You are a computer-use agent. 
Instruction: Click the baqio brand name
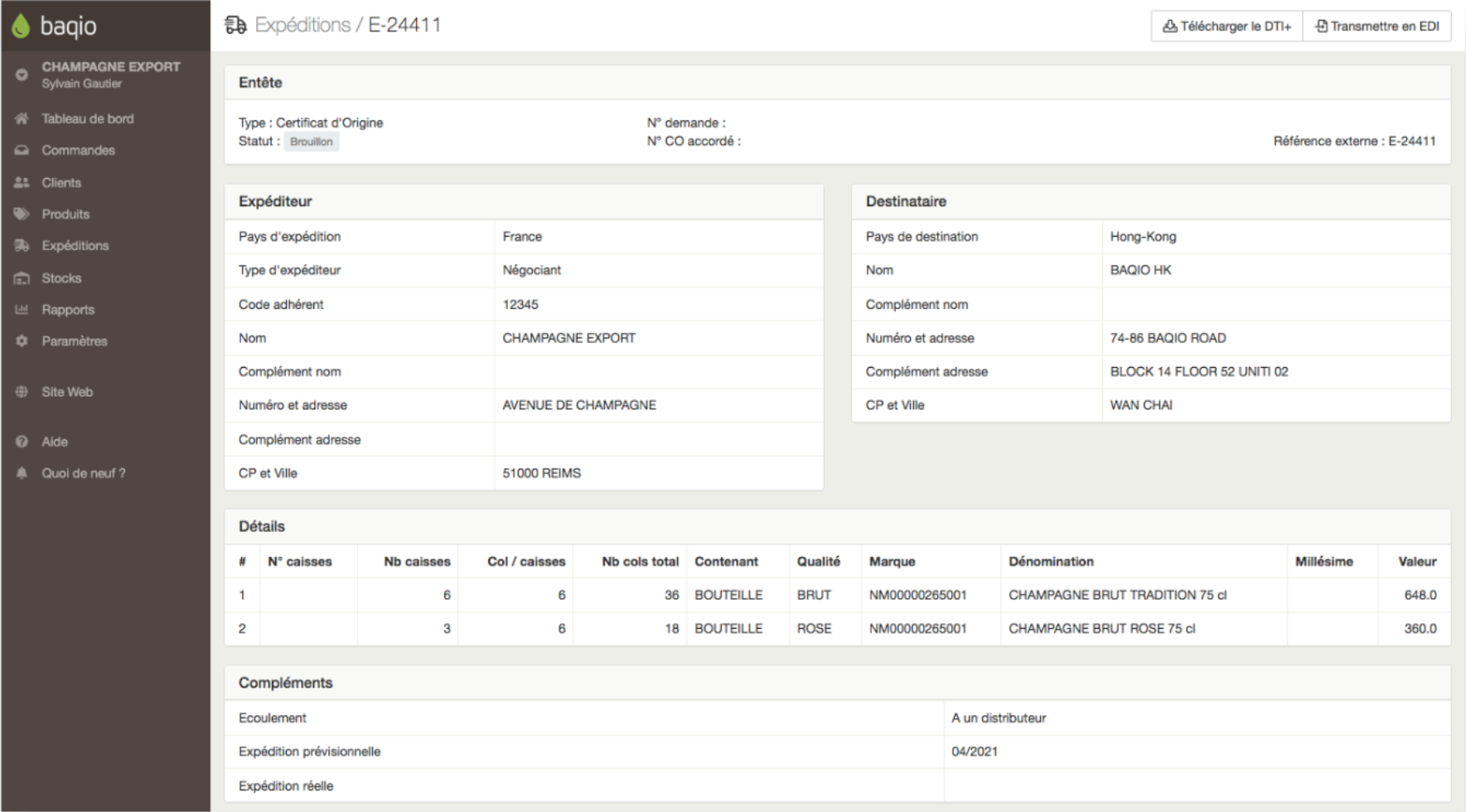tap(68, 27)
